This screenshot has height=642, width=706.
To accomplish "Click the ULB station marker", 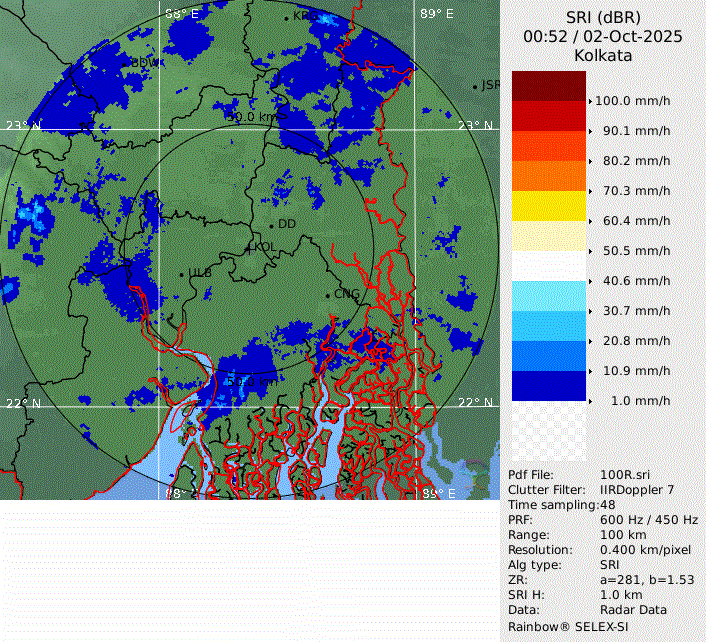I will [x=182, y=273].
